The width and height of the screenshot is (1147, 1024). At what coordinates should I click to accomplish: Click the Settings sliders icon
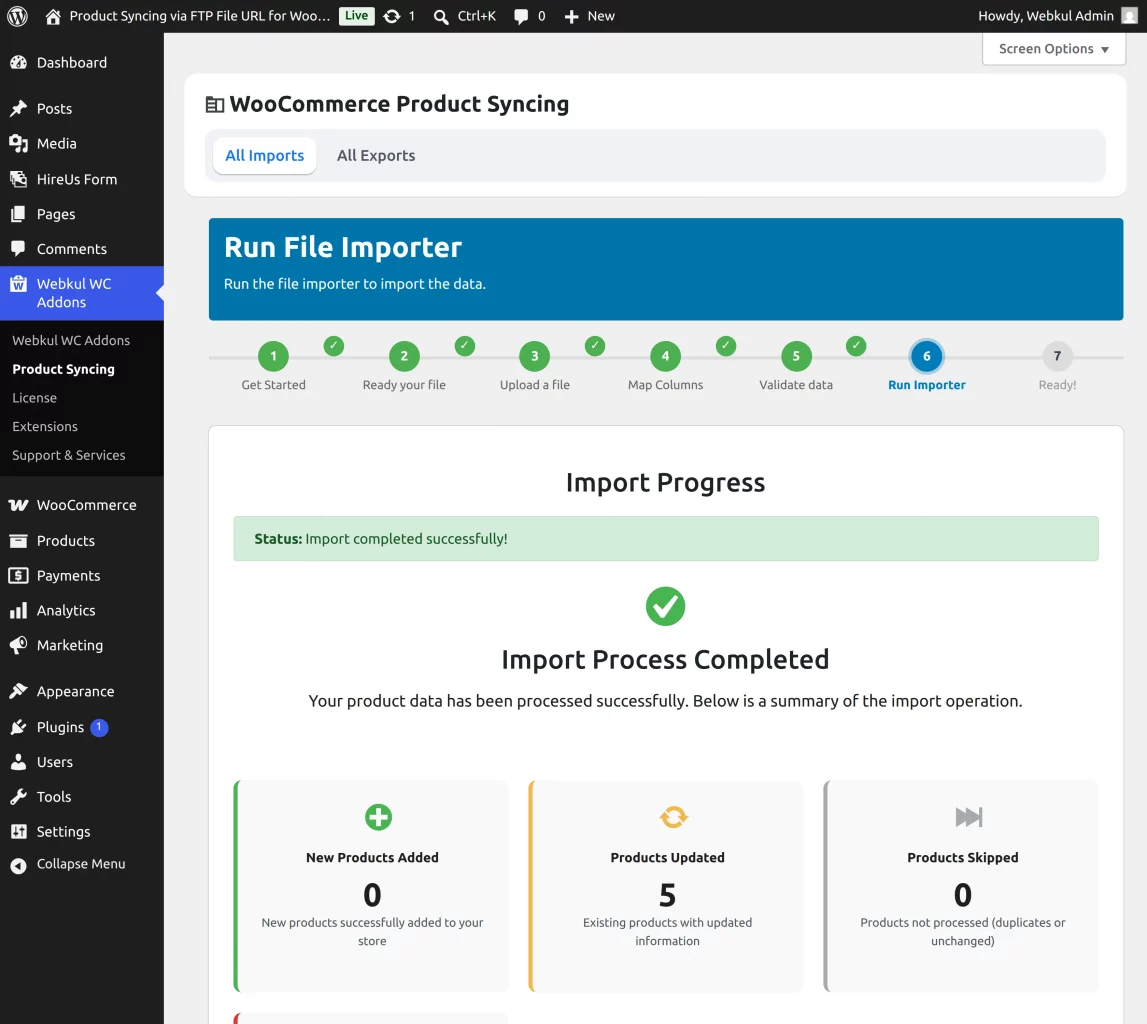click(x=18, y=832)
